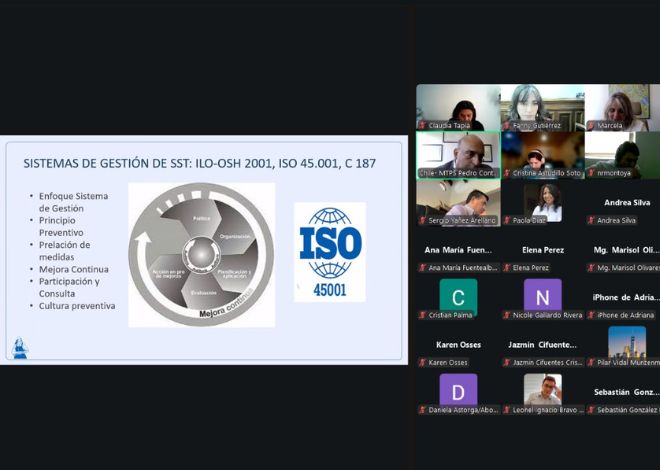Select Leonel Ignacio Bravo's photo tile
The width and height of the screenshot is (660, 470).
tap(542, 390)
